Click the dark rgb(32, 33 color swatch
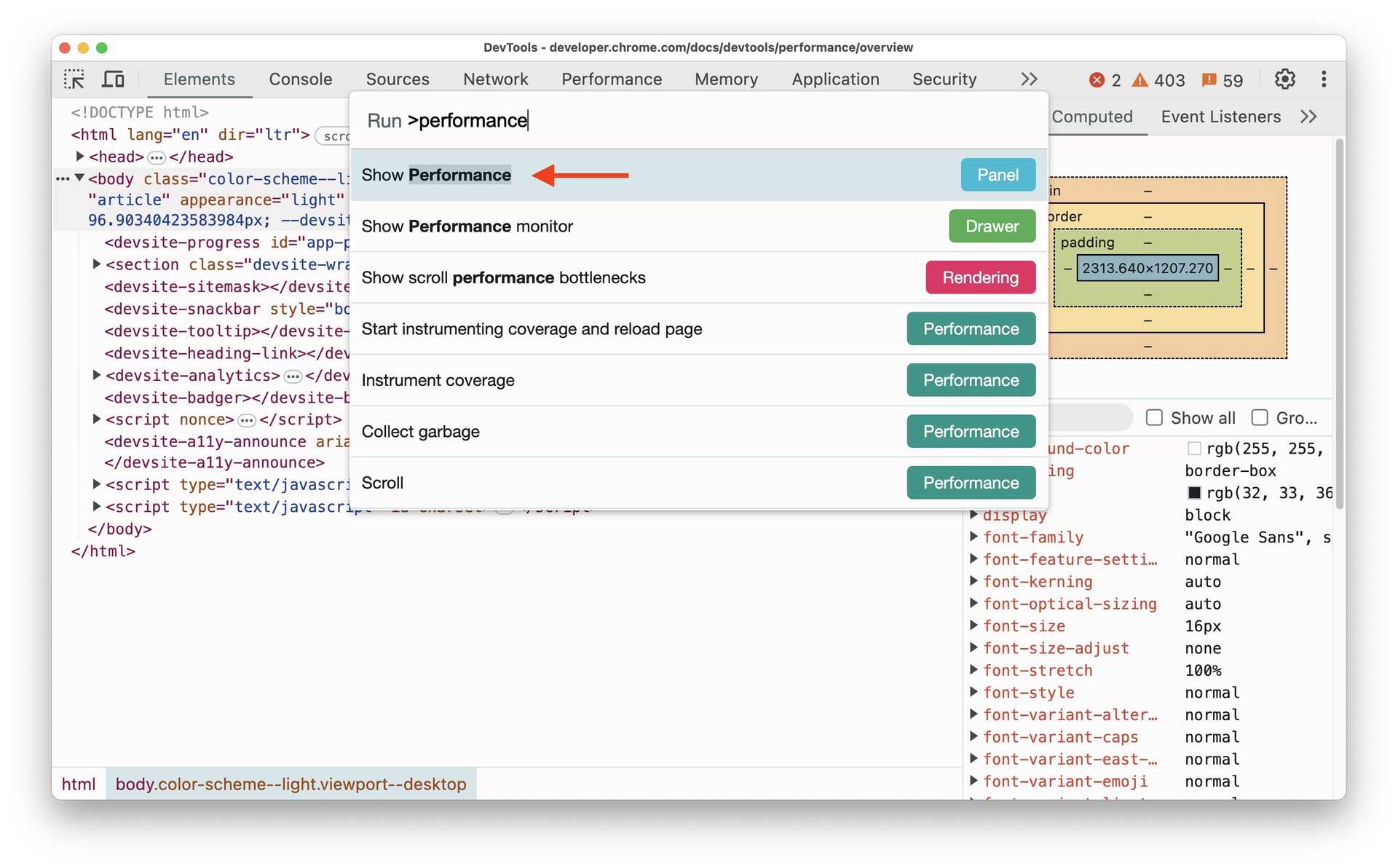The image size is (1398, 868). (x=1194, y=493)
